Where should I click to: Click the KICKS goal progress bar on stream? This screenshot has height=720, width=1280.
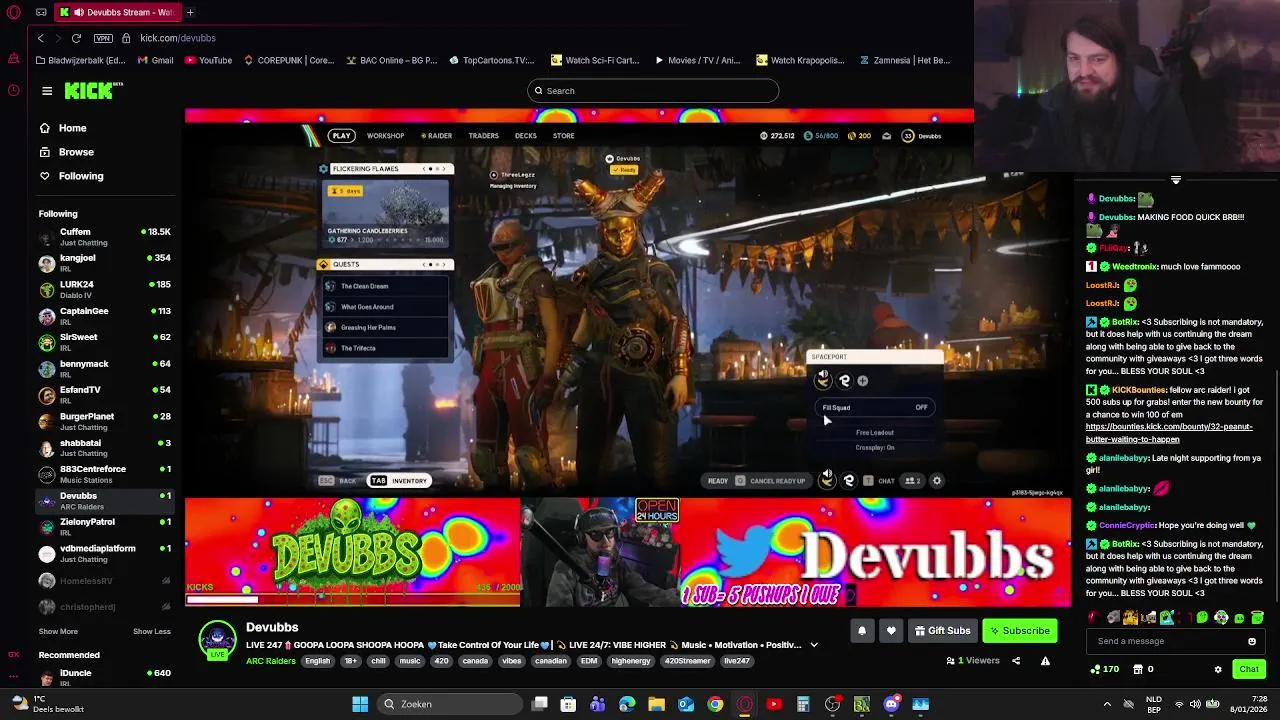click(x=353, y=600)
